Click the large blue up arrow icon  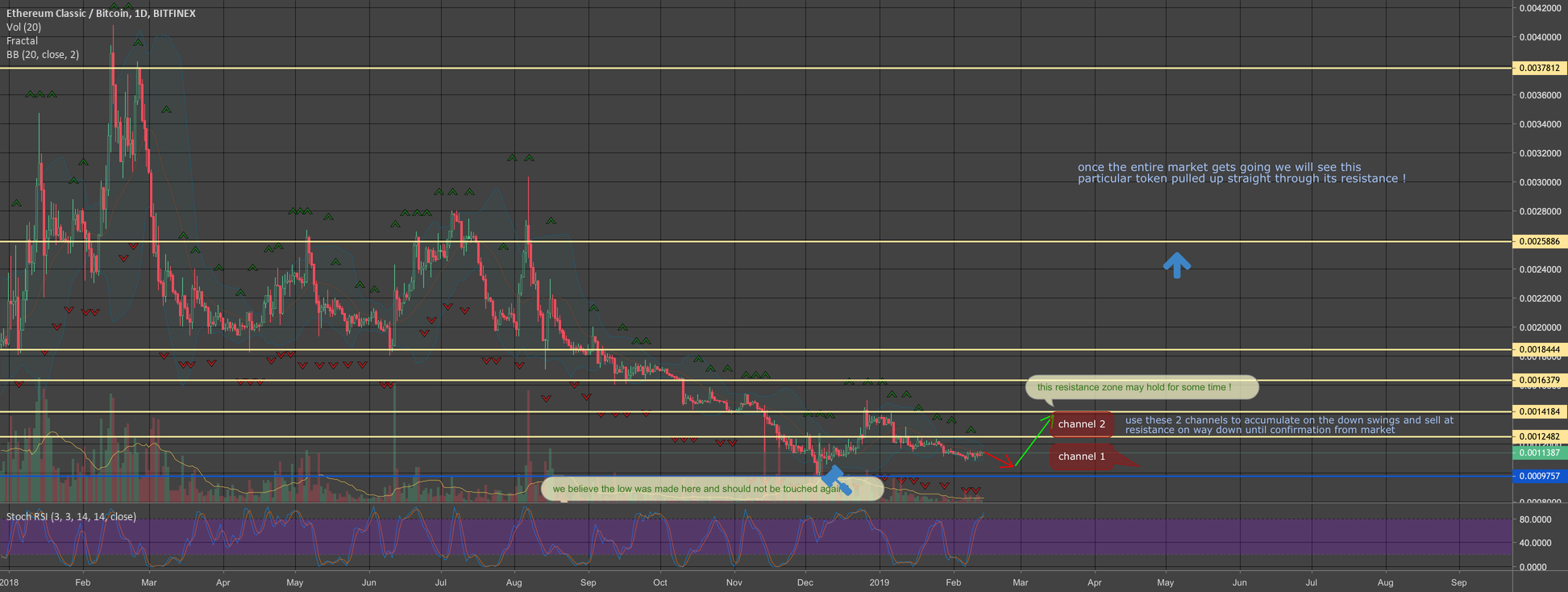[x=1177, y=265]
